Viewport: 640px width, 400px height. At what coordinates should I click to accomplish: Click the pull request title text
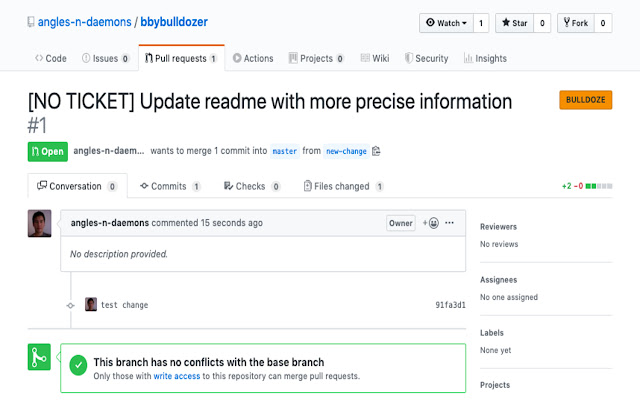270,102
